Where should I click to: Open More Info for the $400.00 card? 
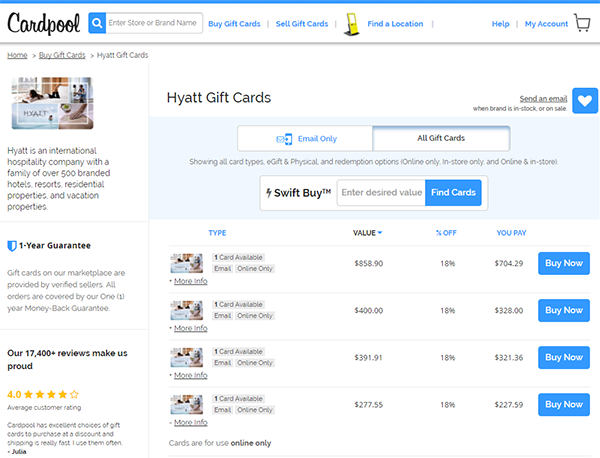[191, 328]
